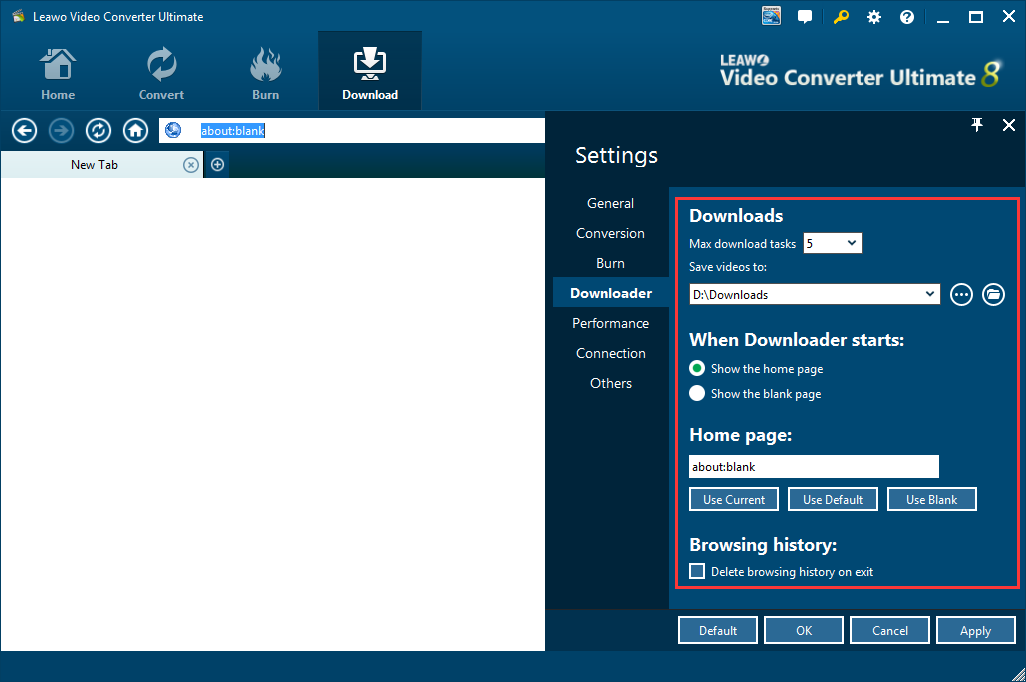Open the Home module
This screenshot has width=1026, height=682.
[58, 74]
